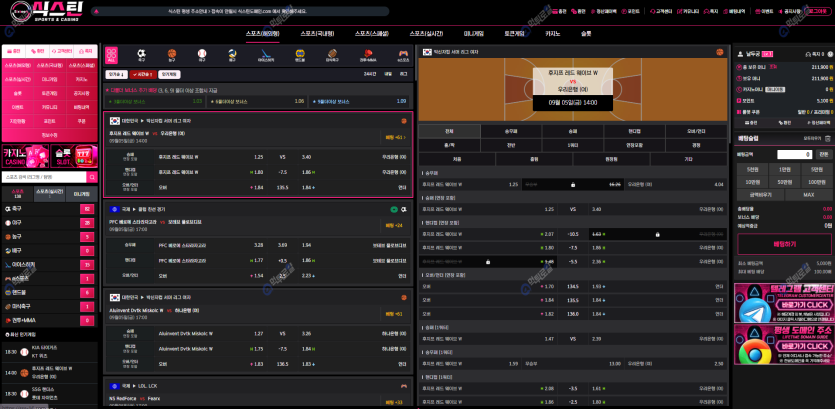
Task: Click the 로그아웃 button
Action: [817, 11]
